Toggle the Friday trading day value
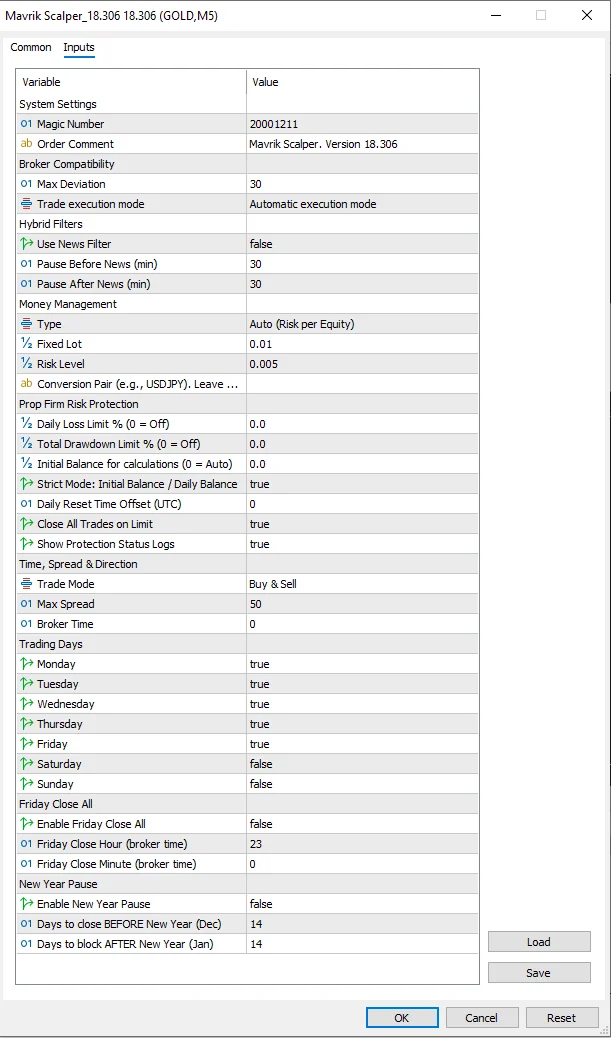Screen dimensions: 611x1038 coord(362,744)
